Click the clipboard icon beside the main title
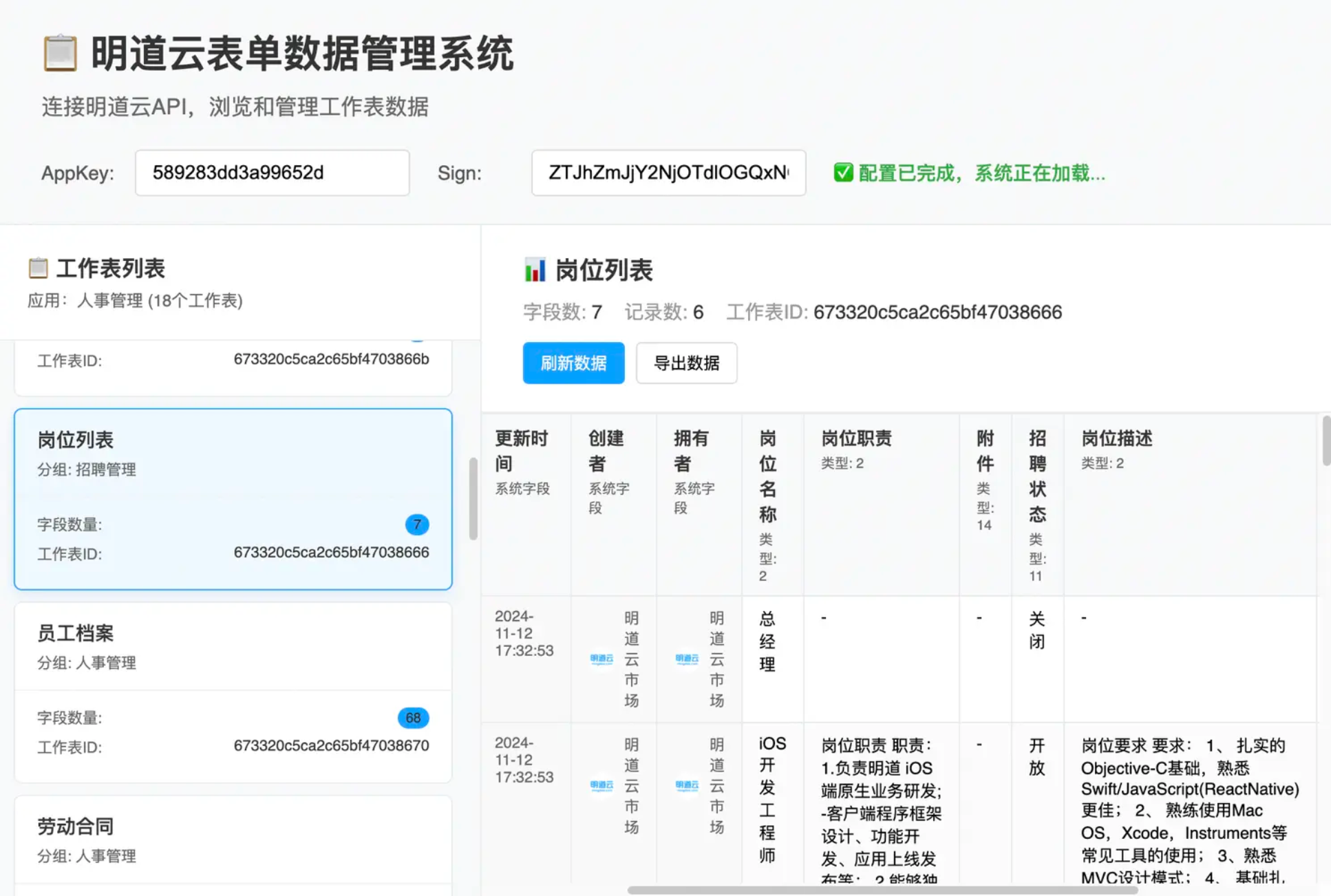This screenshot has width=1331, height=896. [61, 52]
